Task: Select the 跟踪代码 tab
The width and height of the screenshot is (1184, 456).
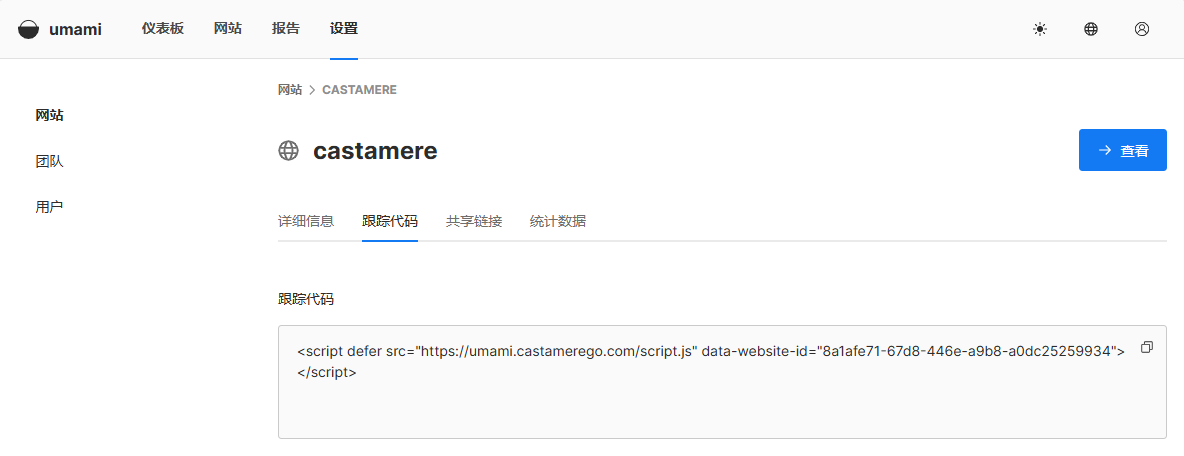Action: (x=390, y=222)
